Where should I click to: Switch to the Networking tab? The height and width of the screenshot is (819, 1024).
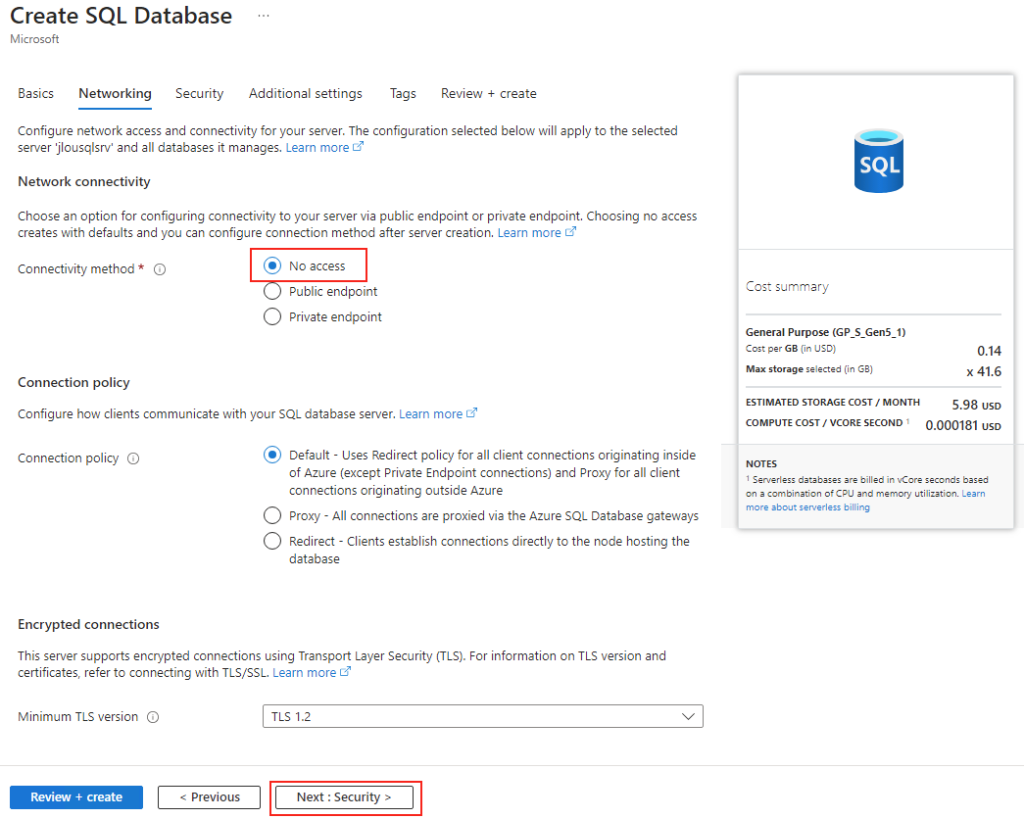[x=115, y=93]
